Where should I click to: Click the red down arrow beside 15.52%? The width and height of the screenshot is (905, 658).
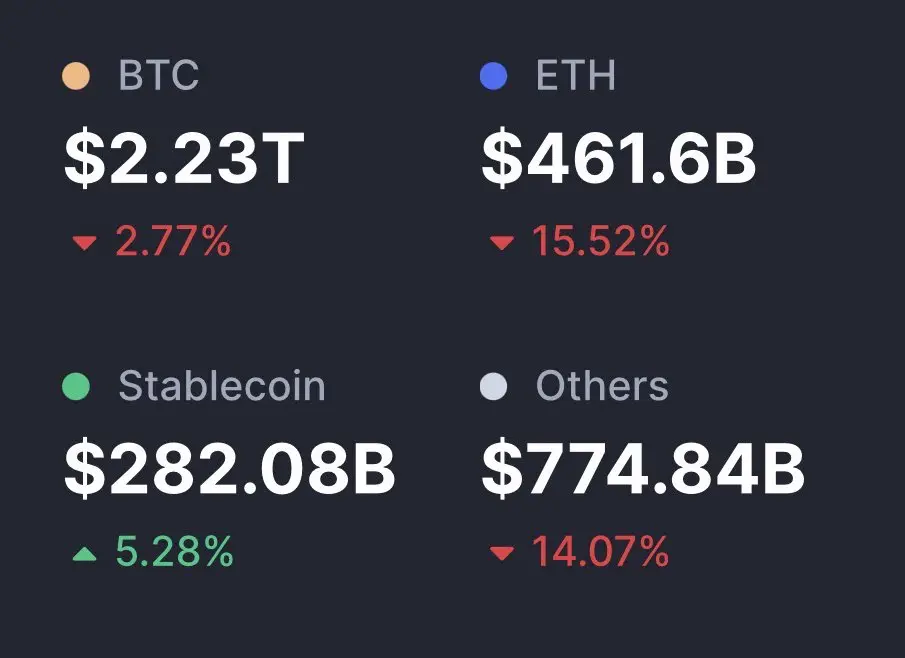[x=502, y=243]
